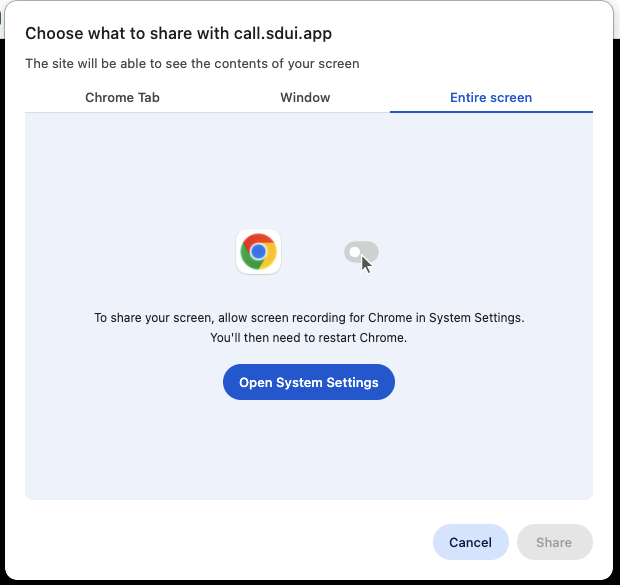The image size is (620, 585).
Task: Select the Entire screen tab
Action: click(491, 98)
